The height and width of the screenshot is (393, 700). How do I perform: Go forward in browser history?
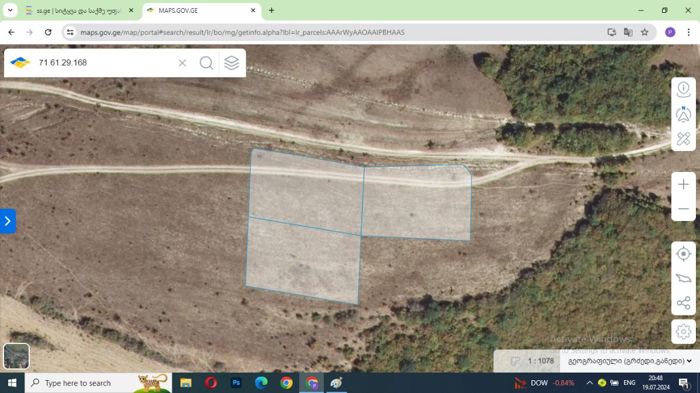point(29,32)
